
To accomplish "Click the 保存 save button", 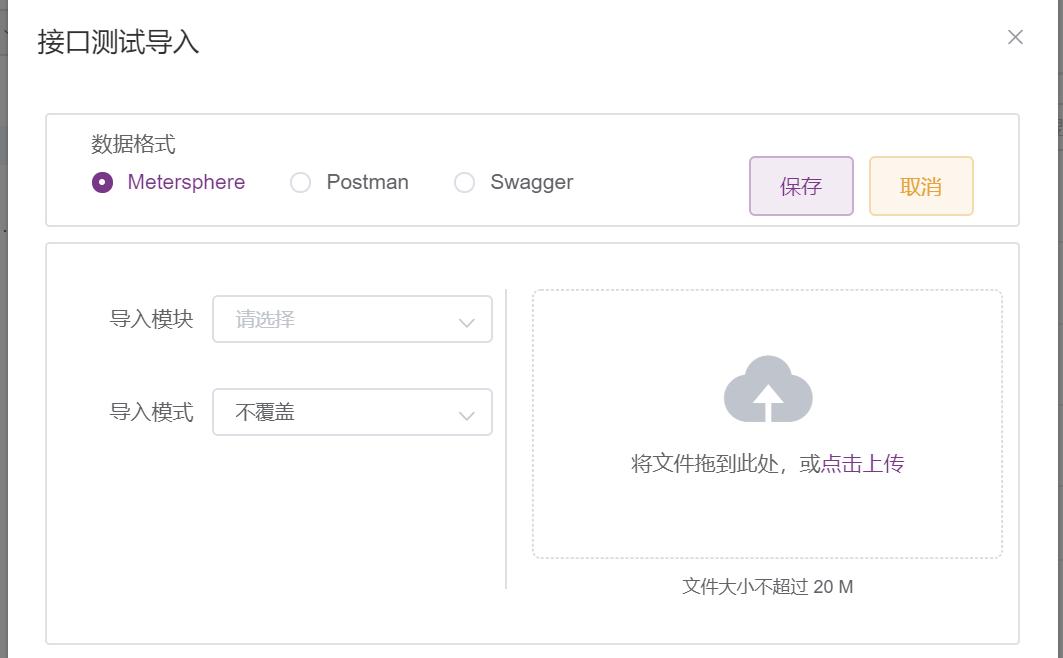I will coord(800,186).
